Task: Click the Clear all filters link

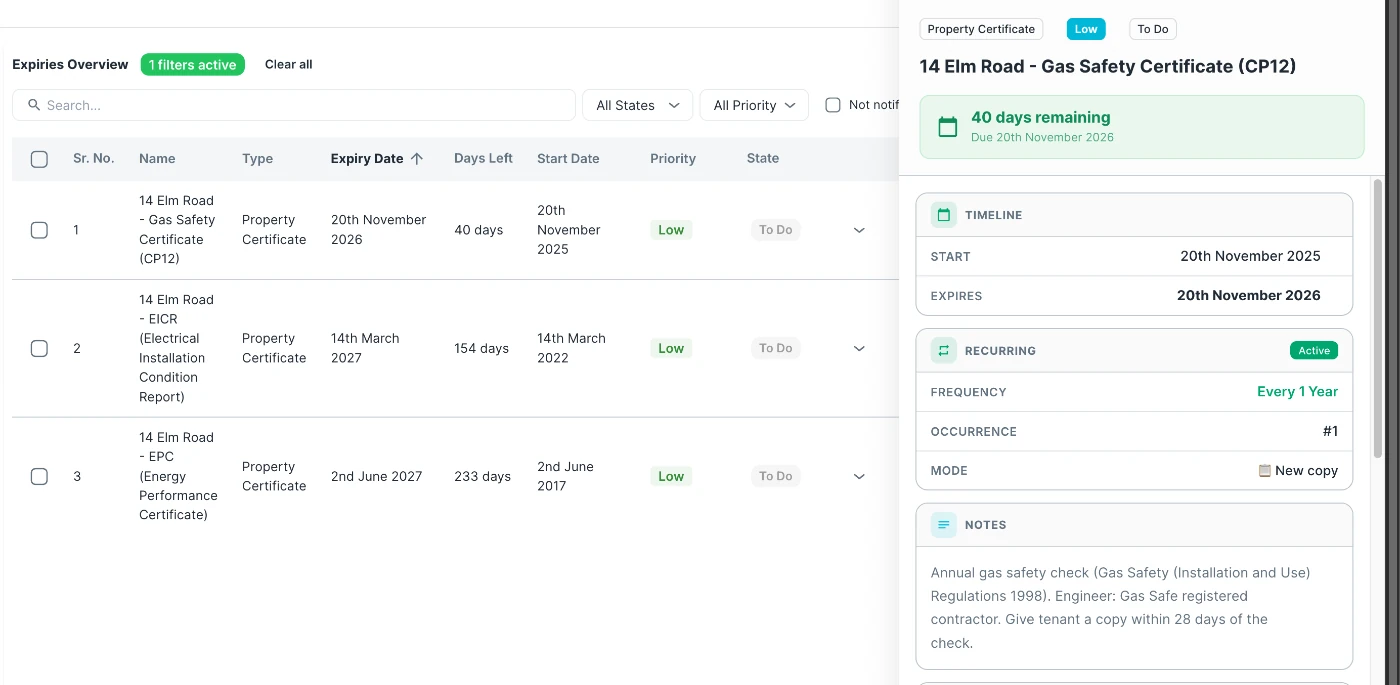Action: click(289, 65)
